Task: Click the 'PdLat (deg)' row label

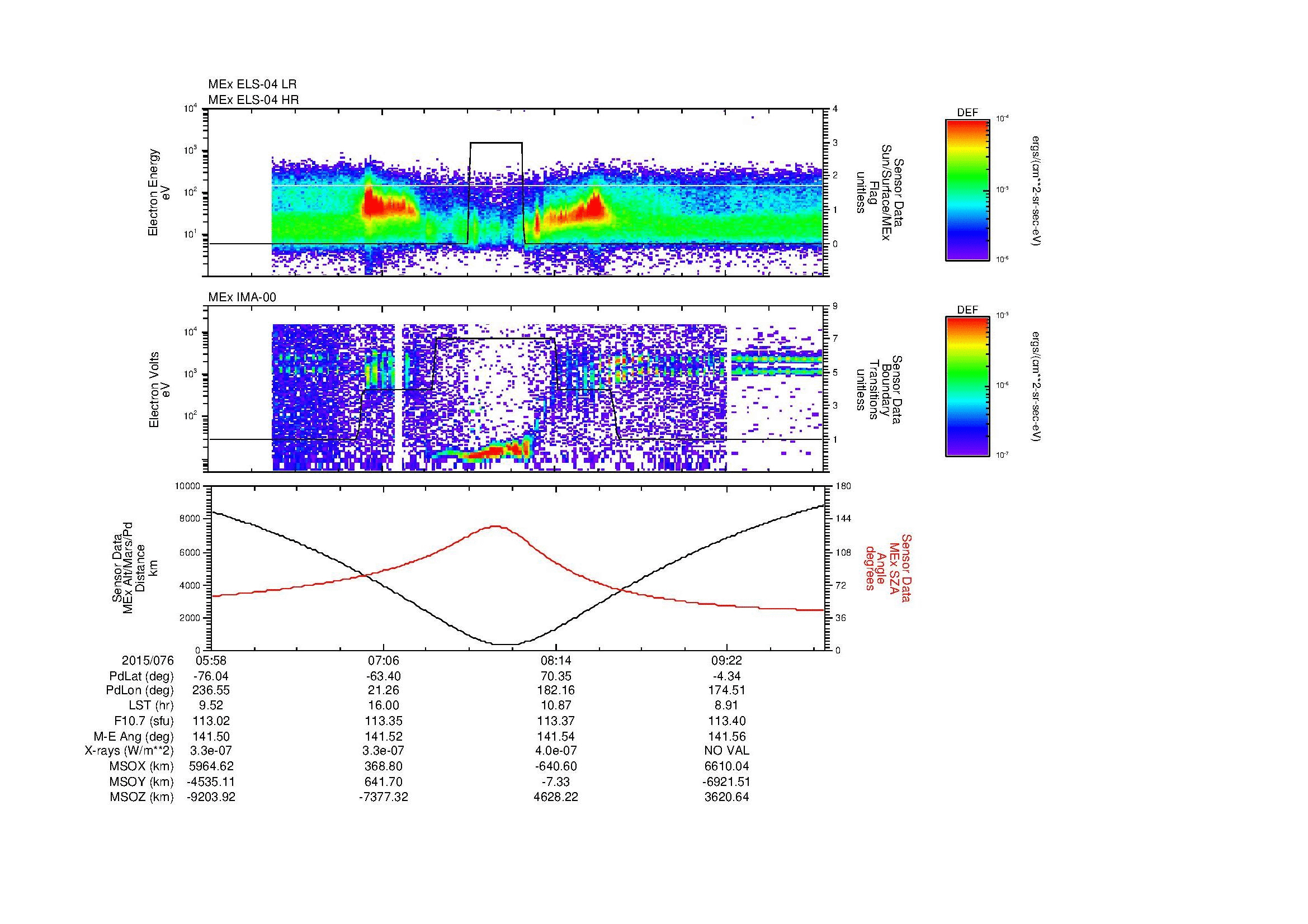Action: [141, 676]
